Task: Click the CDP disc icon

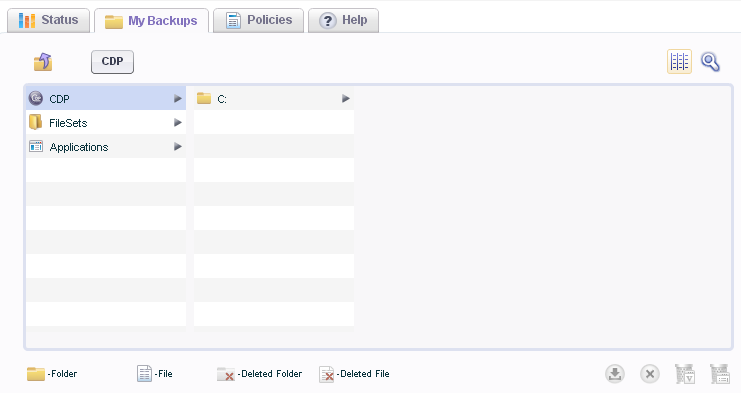Action: pos(36,98)
